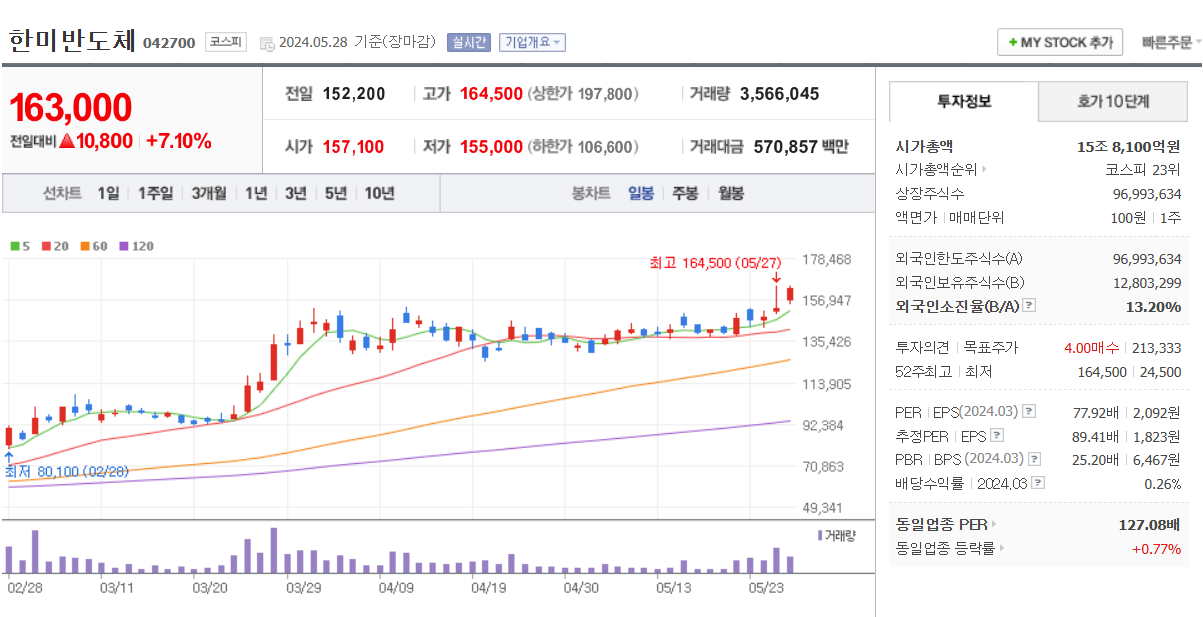Select the 주봉 candlestick chart
The width and height of the screenshot is (1203, 617).
tap(685, 194)
